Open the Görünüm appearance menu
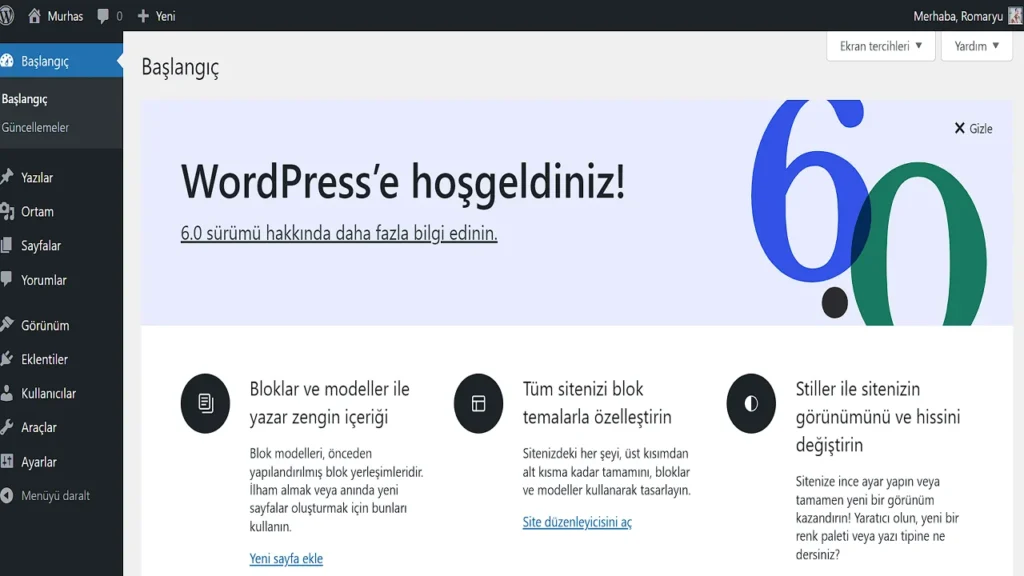The image size is (1024, 576). pos(45,325)
